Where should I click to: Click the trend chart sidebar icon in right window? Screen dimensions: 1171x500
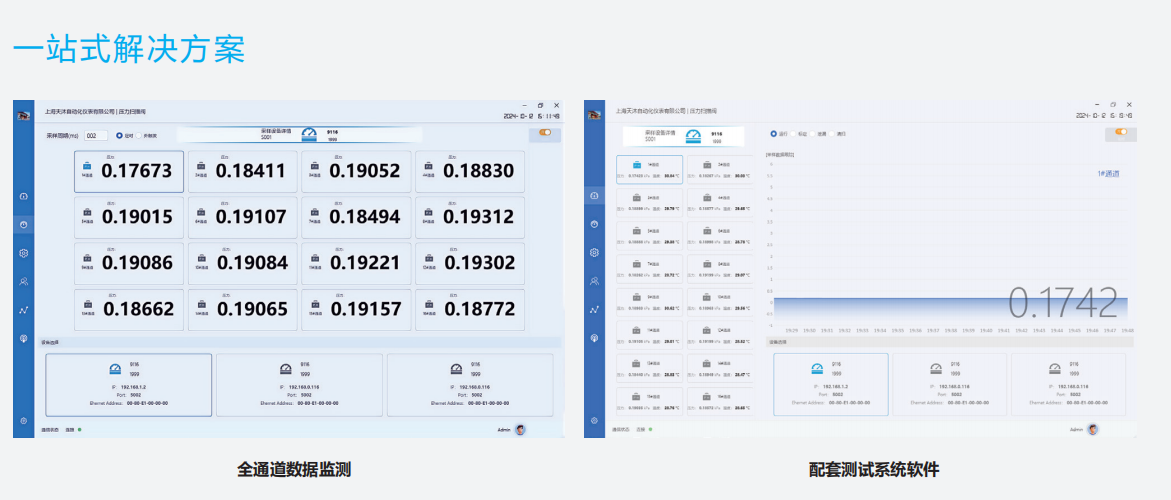594,310
